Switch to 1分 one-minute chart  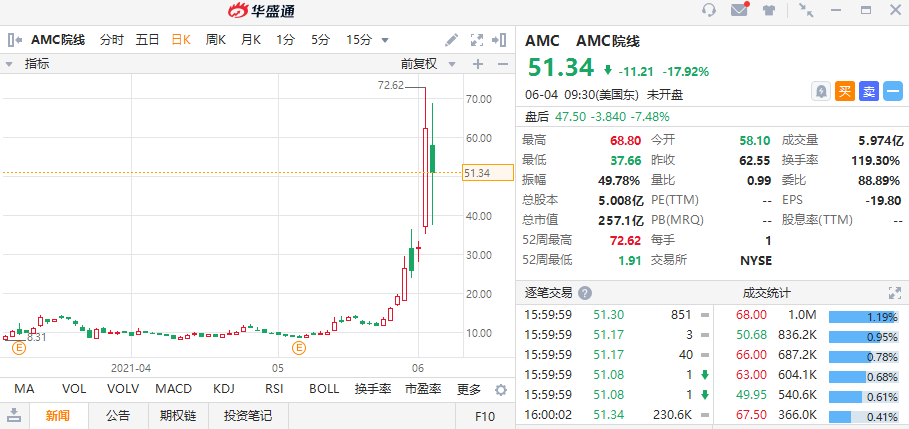pyautogui.click(x=285, y=40)
